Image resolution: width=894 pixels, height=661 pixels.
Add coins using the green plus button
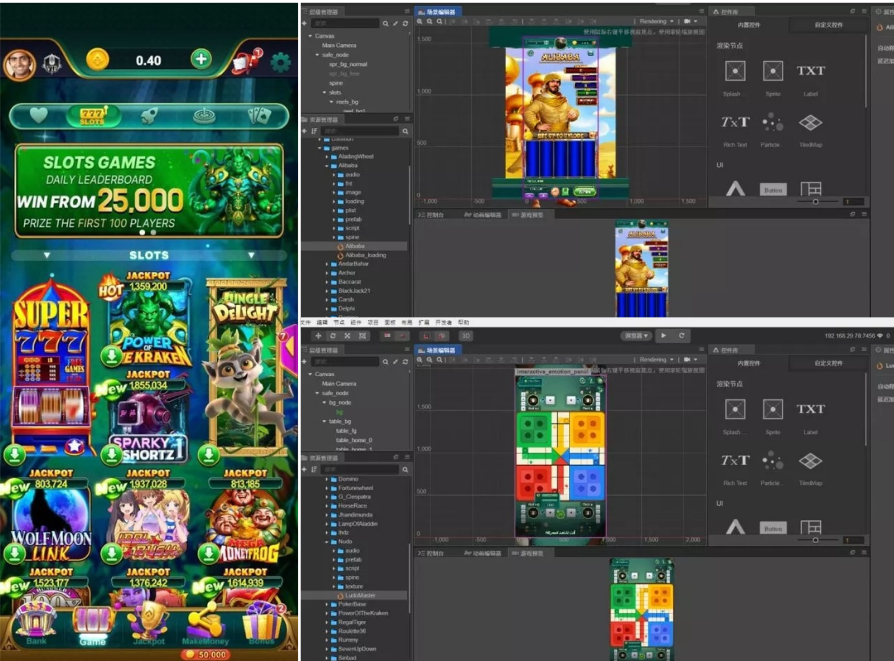[201, 59]
